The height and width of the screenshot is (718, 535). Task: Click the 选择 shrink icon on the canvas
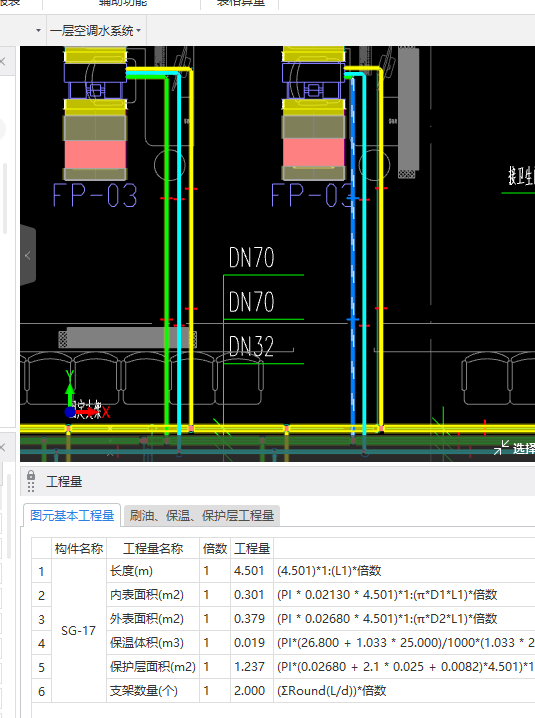pos(501,447)
